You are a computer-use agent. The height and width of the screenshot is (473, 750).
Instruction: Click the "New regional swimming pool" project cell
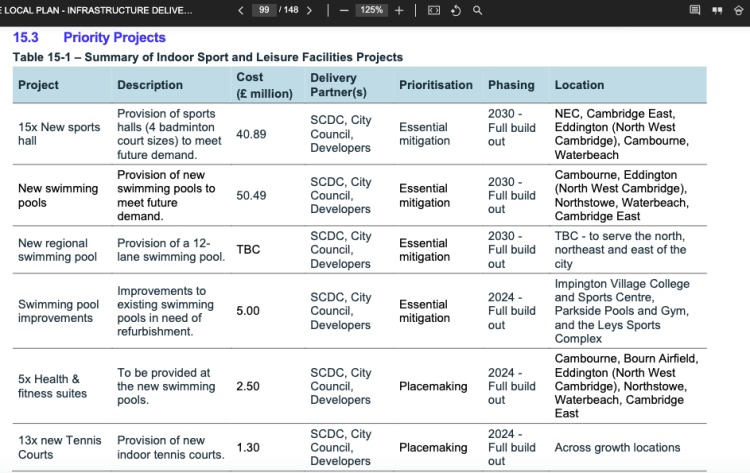(53, 250)
